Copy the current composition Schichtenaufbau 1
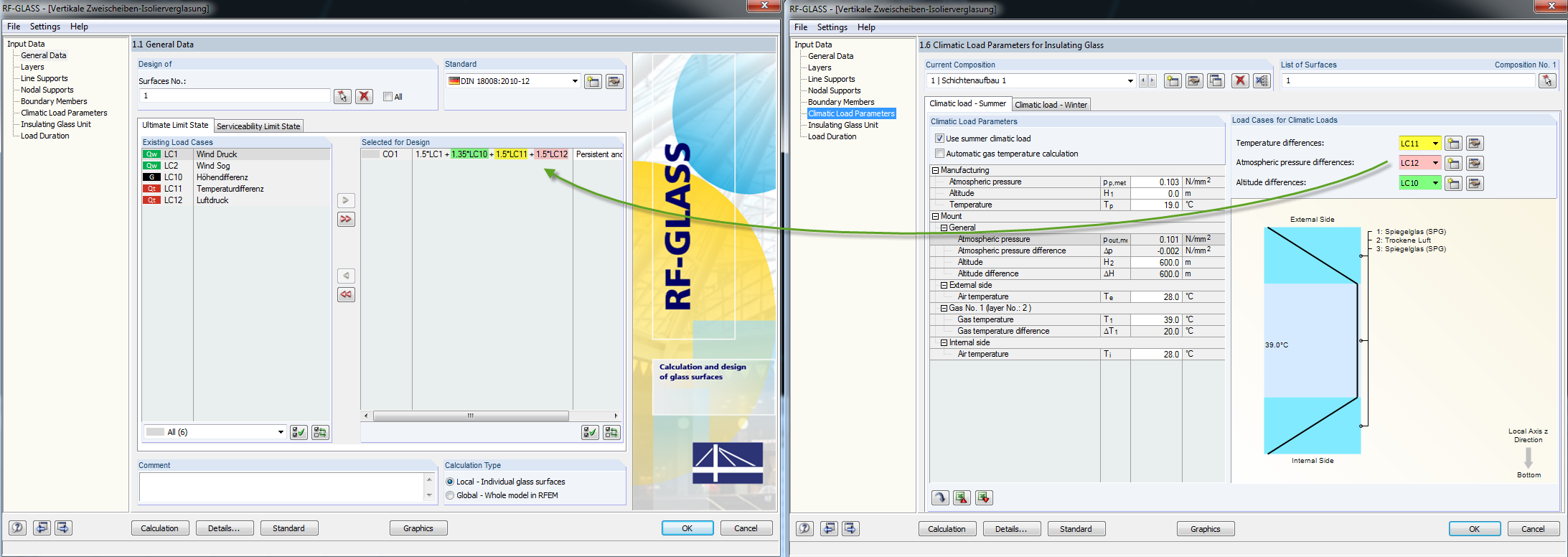The height and width of the screenshot is (557, 1568). pos(1216,80)
